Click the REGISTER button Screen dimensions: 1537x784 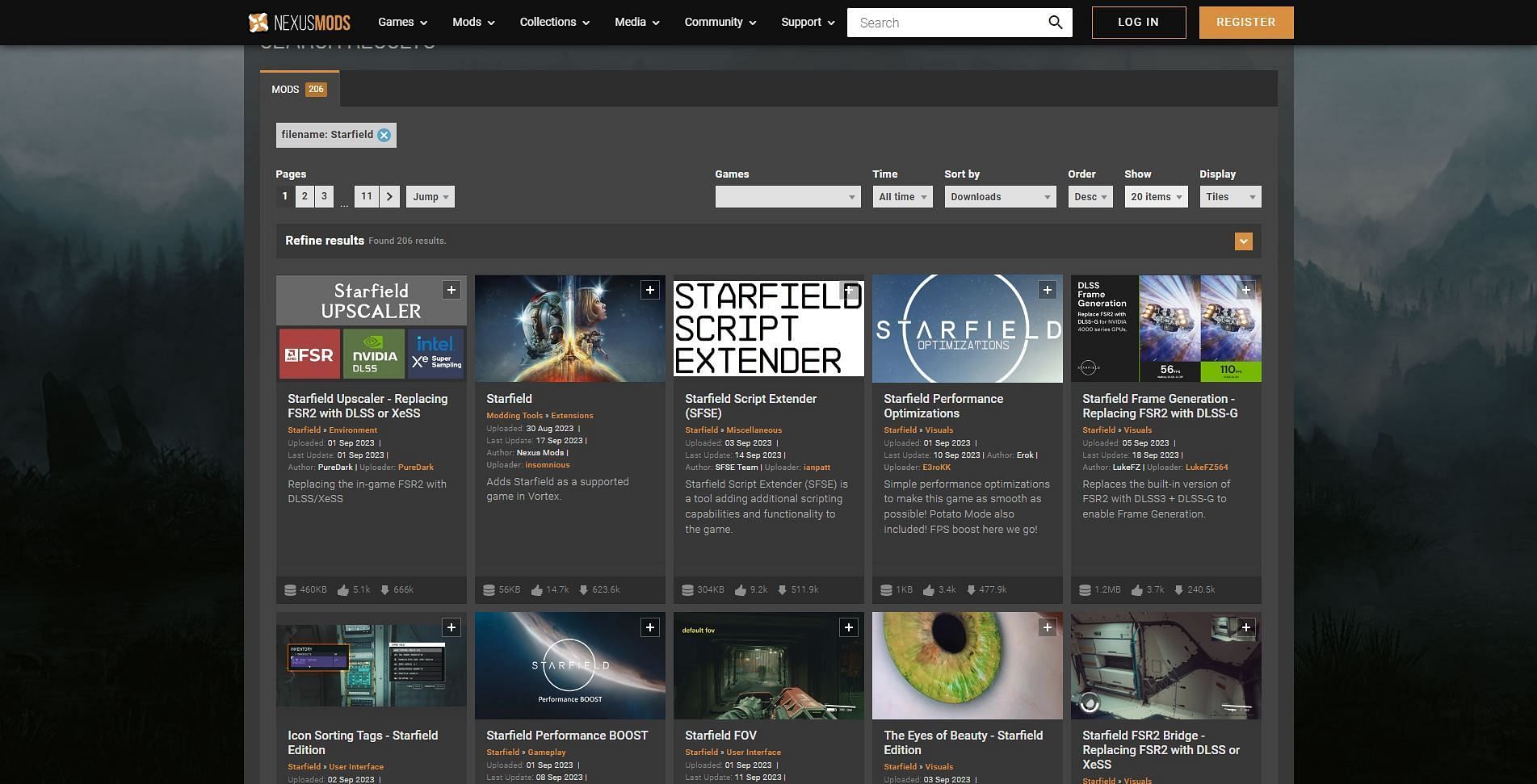pyautogui.click(x=1246, y=23)
